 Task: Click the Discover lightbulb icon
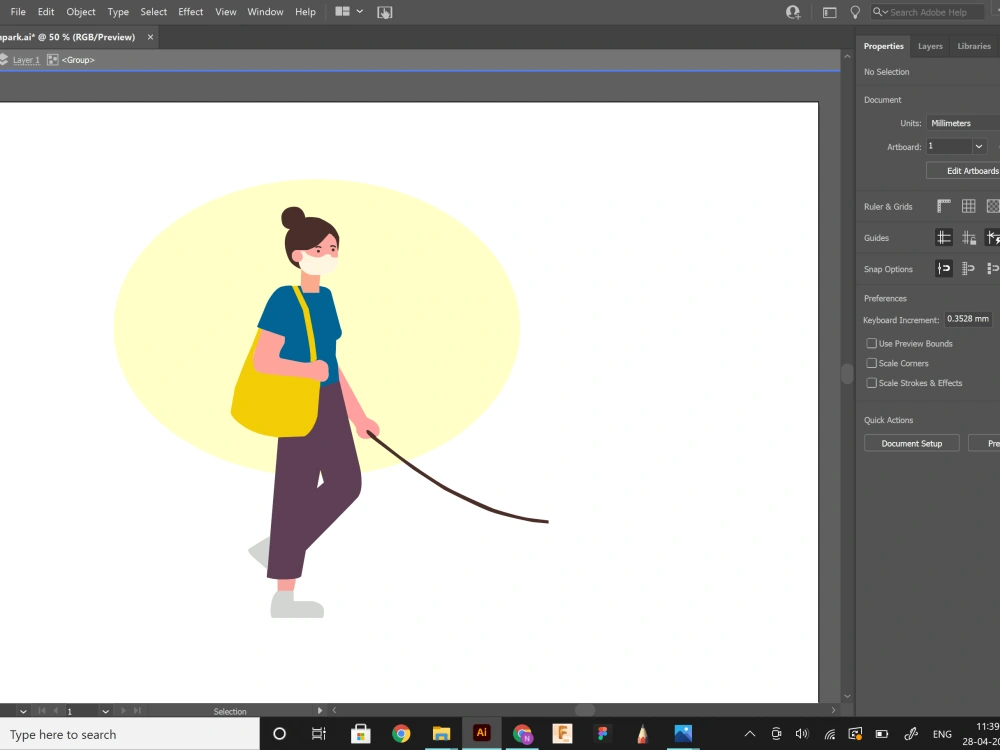coord(855,12)
